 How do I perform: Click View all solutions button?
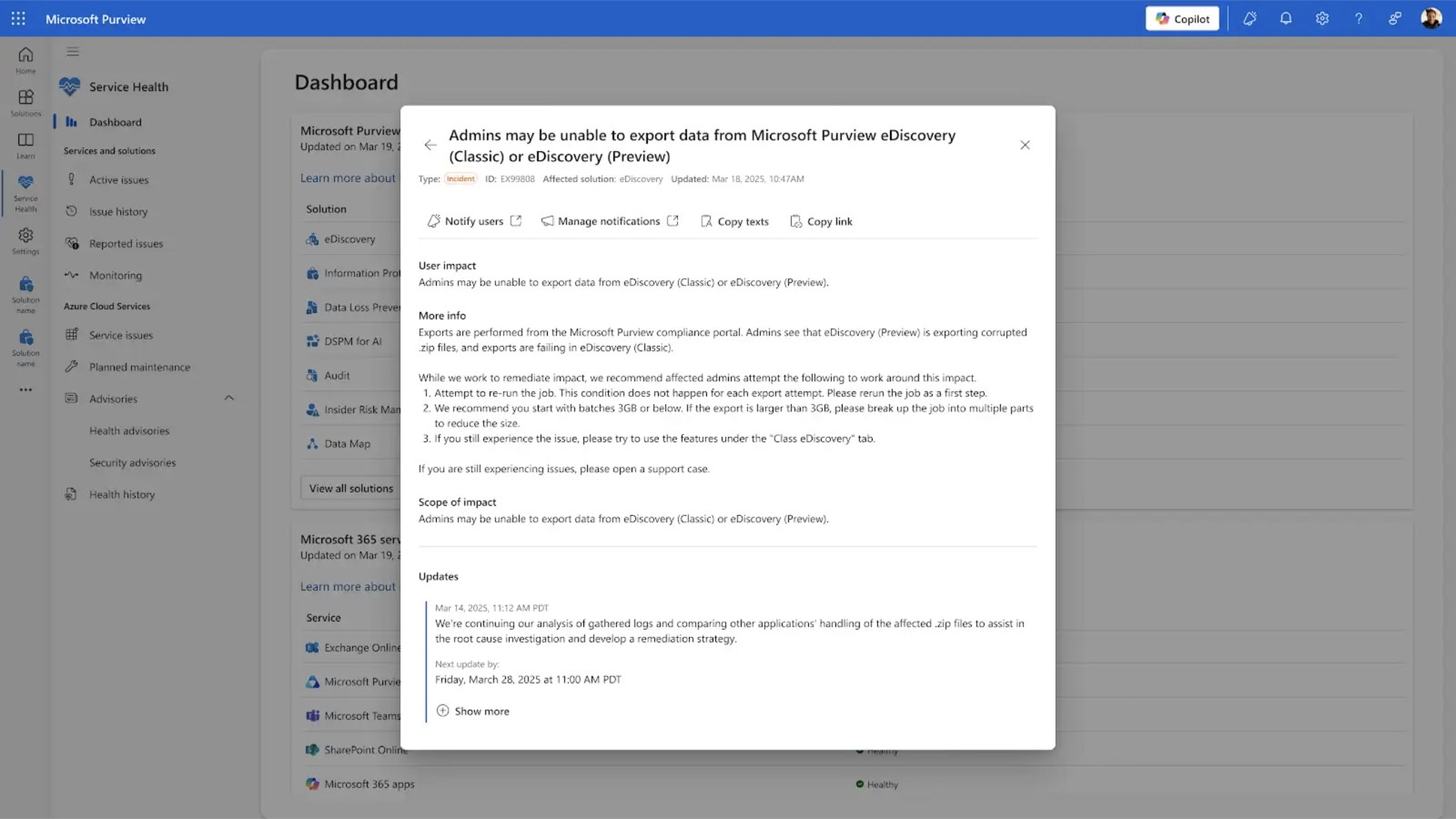click(x=350, y=489)
